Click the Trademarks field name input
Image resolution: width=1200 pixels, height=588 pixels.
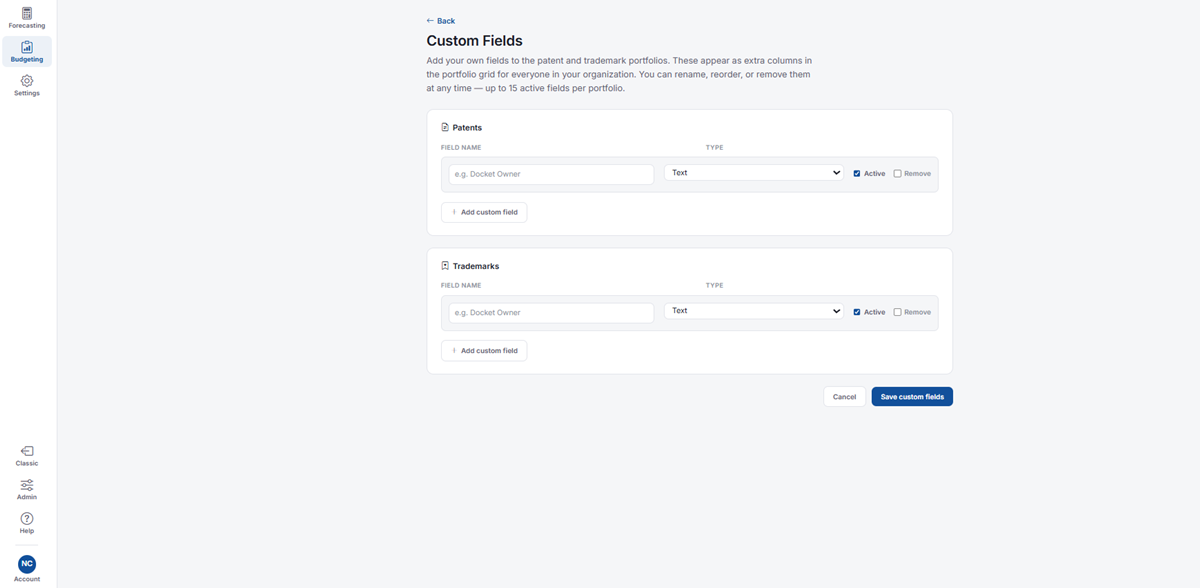tap(551, 312)
